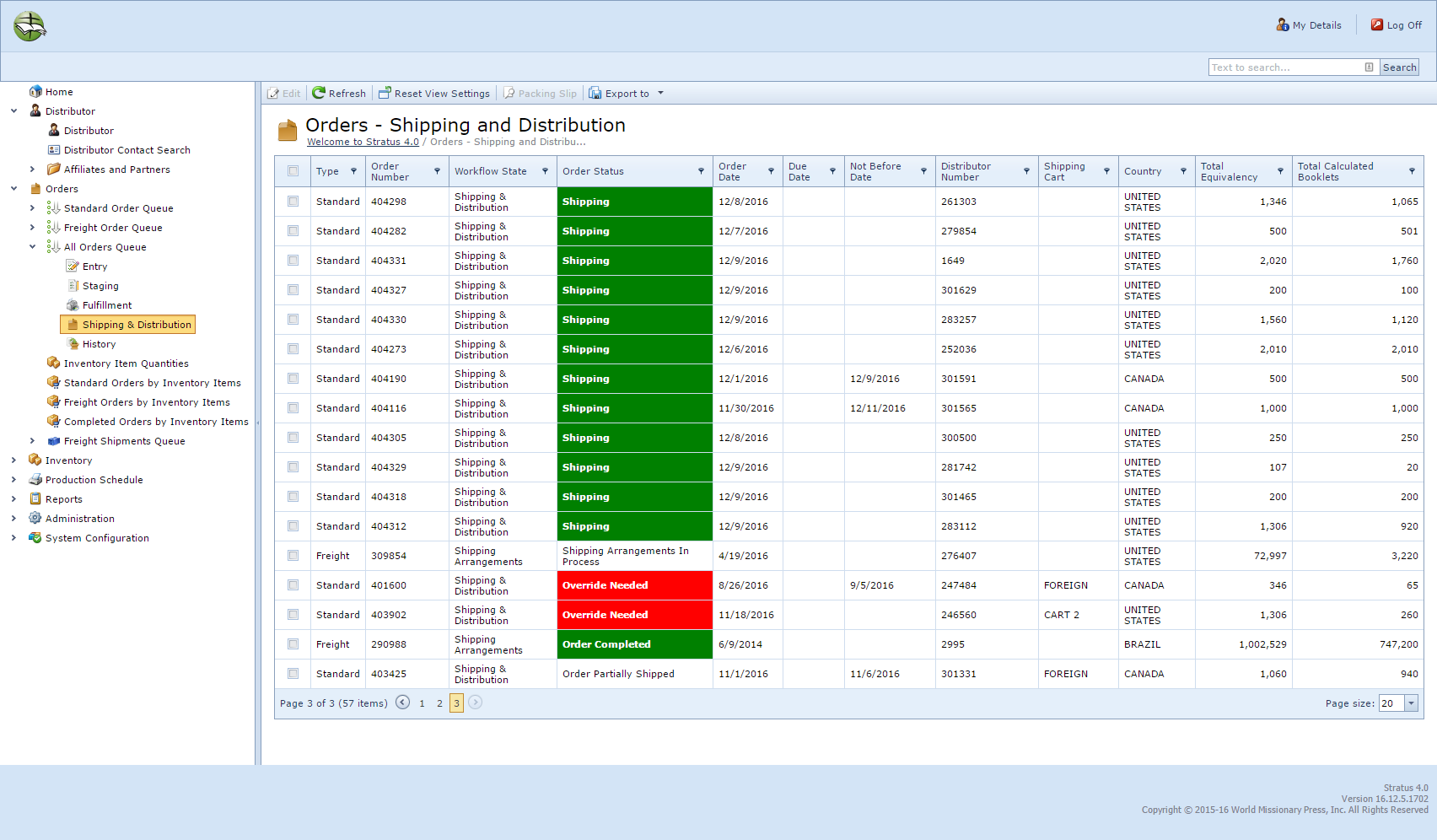Click the Export to icon

(x=595, y=93)
